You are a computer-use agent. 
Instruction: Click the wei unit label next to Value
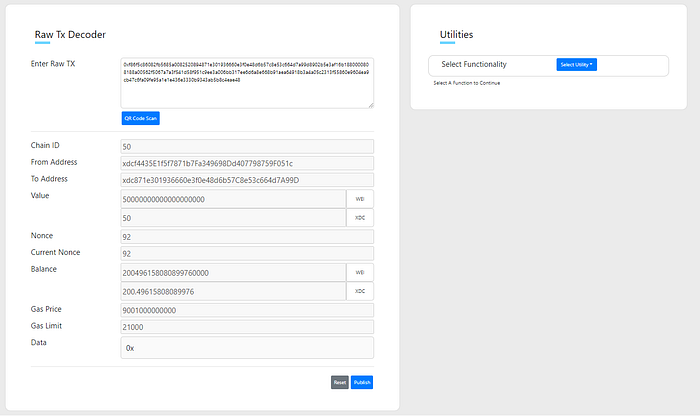point(360,199)
